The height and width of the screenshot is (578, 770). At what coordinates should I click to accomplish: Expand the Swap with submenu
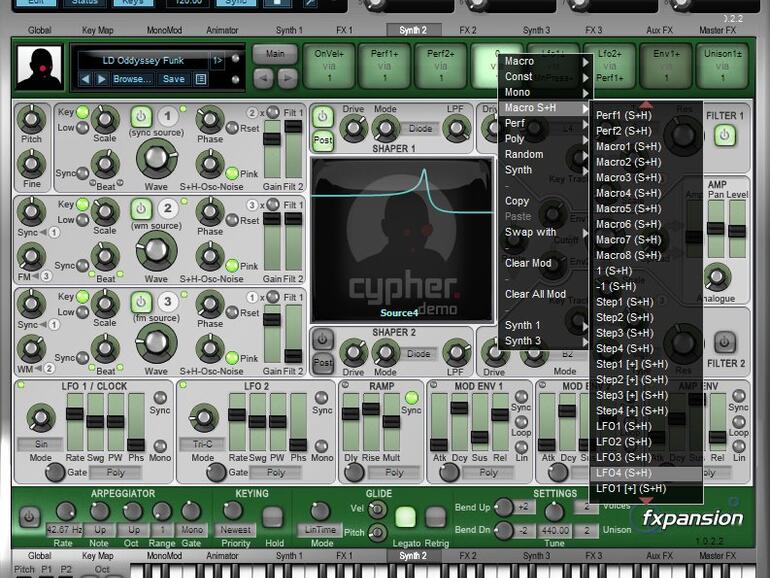[x=546, y=232]
